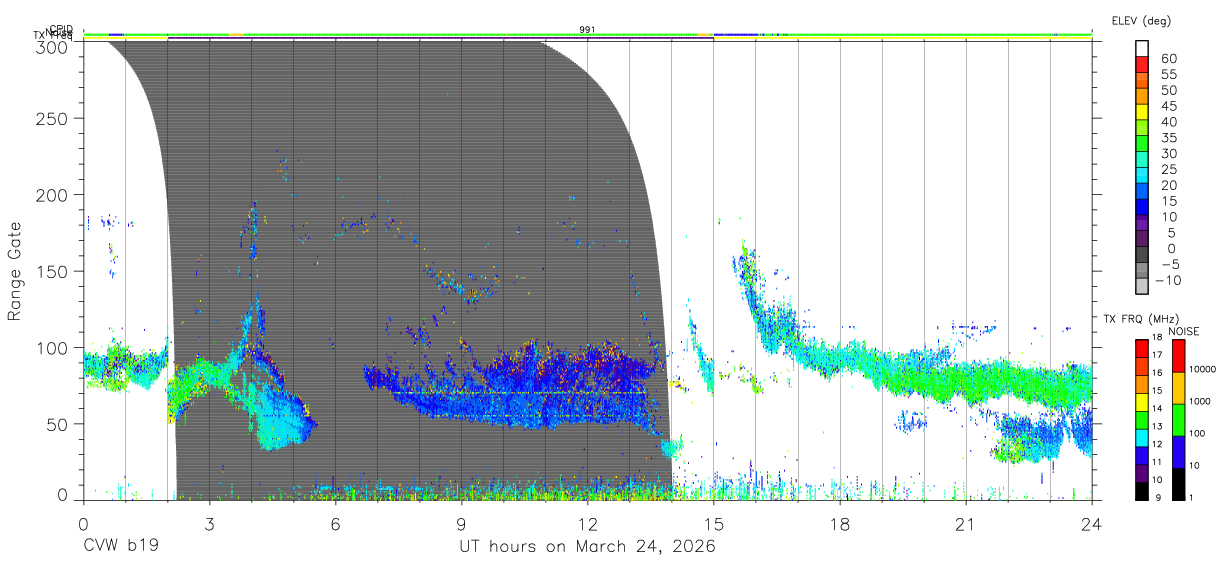Click the Range Gate tick label '250'

[52, 119]
